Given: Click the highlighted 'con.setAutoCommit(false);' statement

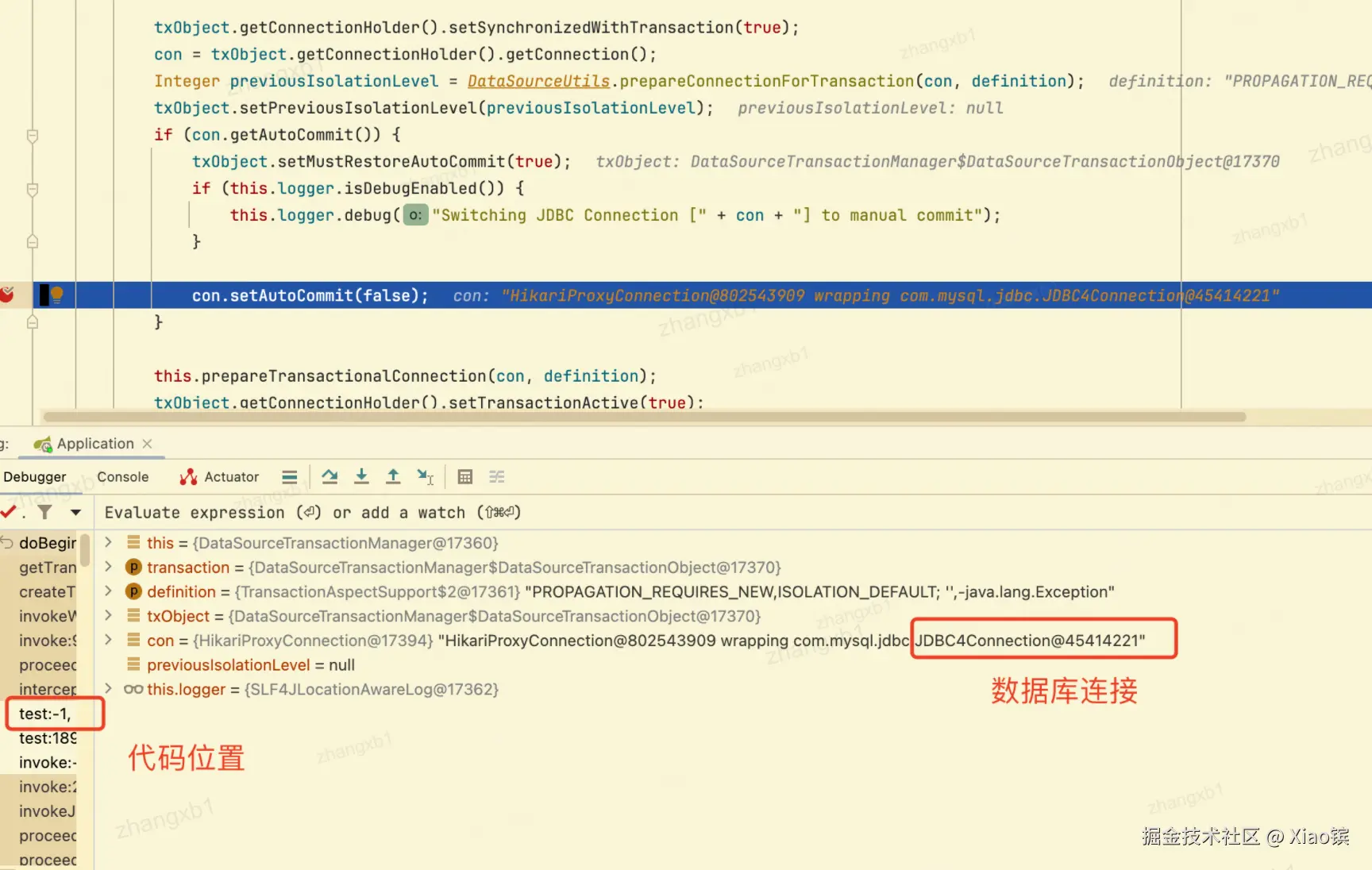Looking at the screenshot, I should [310, 295].
